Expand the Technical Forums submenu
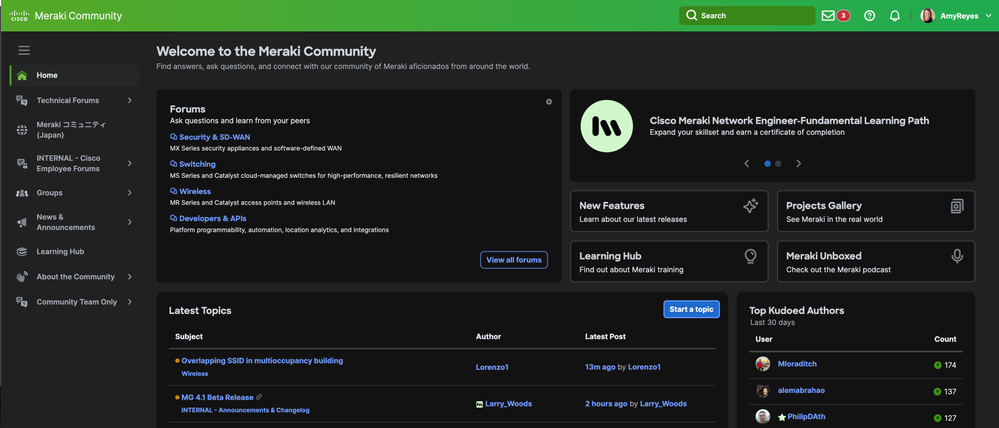The image size is (999, 428). coord(130,101)
